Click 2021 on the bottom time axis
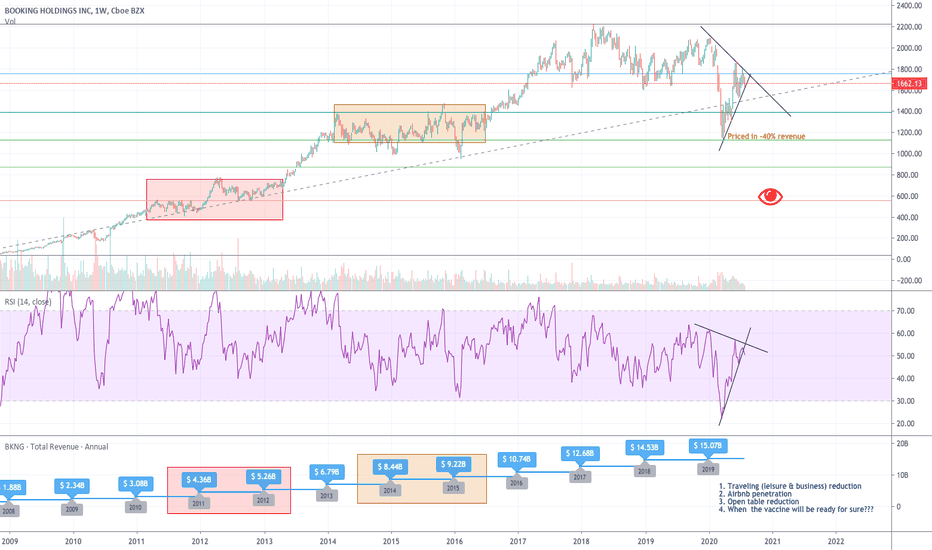The width and height of the screenshot is (932, 550). pos(773,541)
